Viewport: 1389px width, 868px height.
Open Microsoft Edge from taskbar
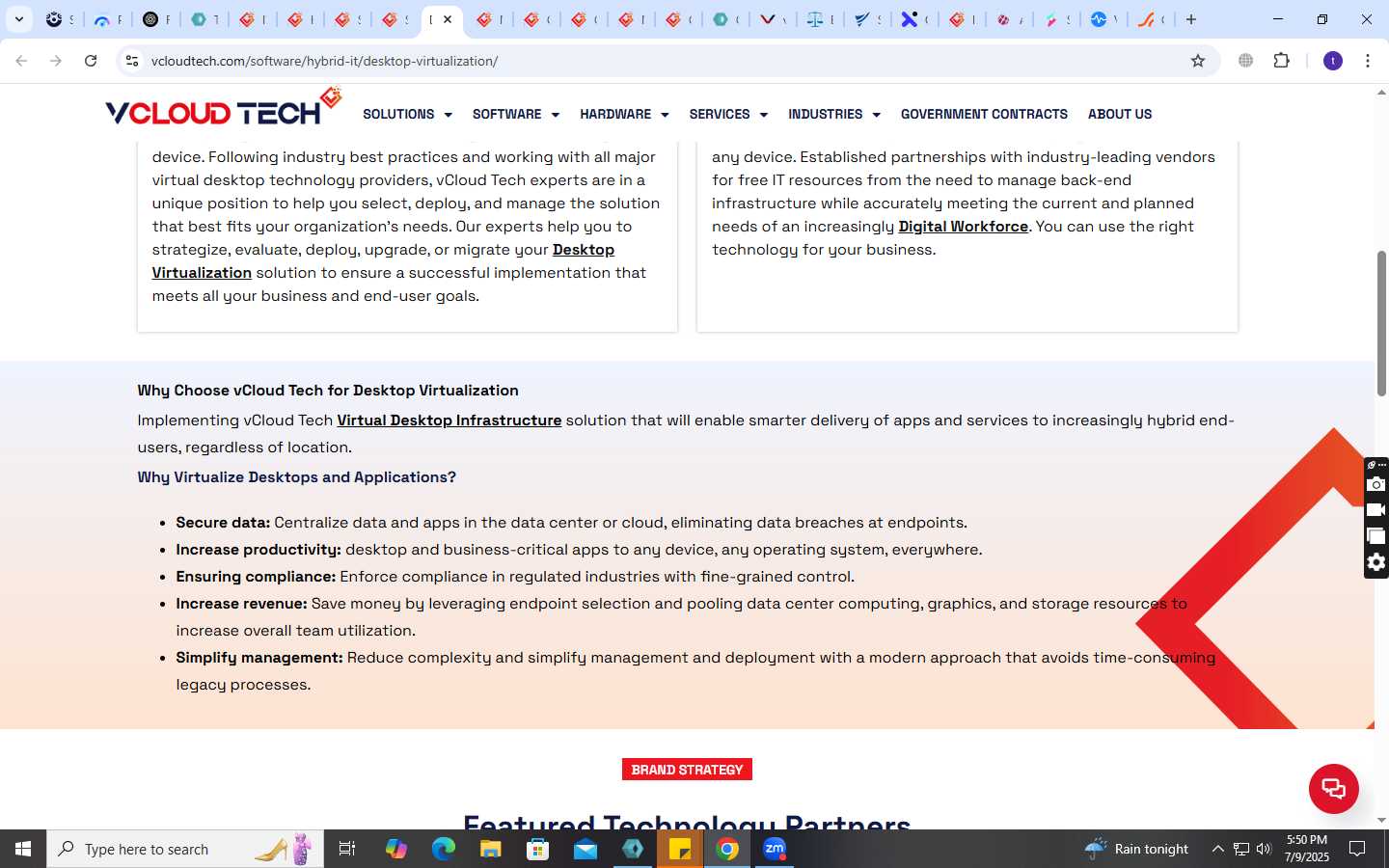[x=443, y=849]
